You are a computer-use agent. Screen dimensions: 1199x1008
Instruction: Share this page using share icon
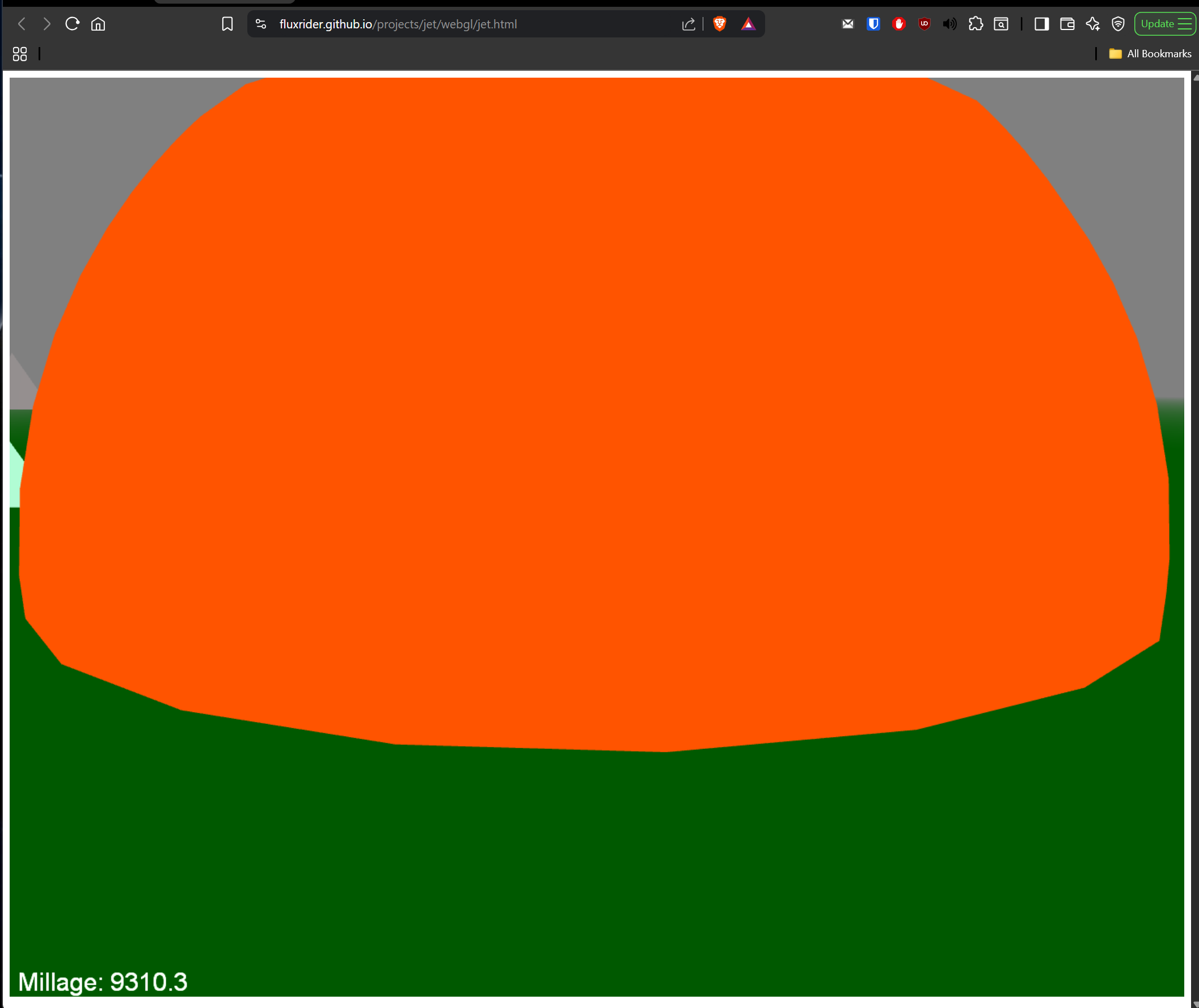click(689, 24)
